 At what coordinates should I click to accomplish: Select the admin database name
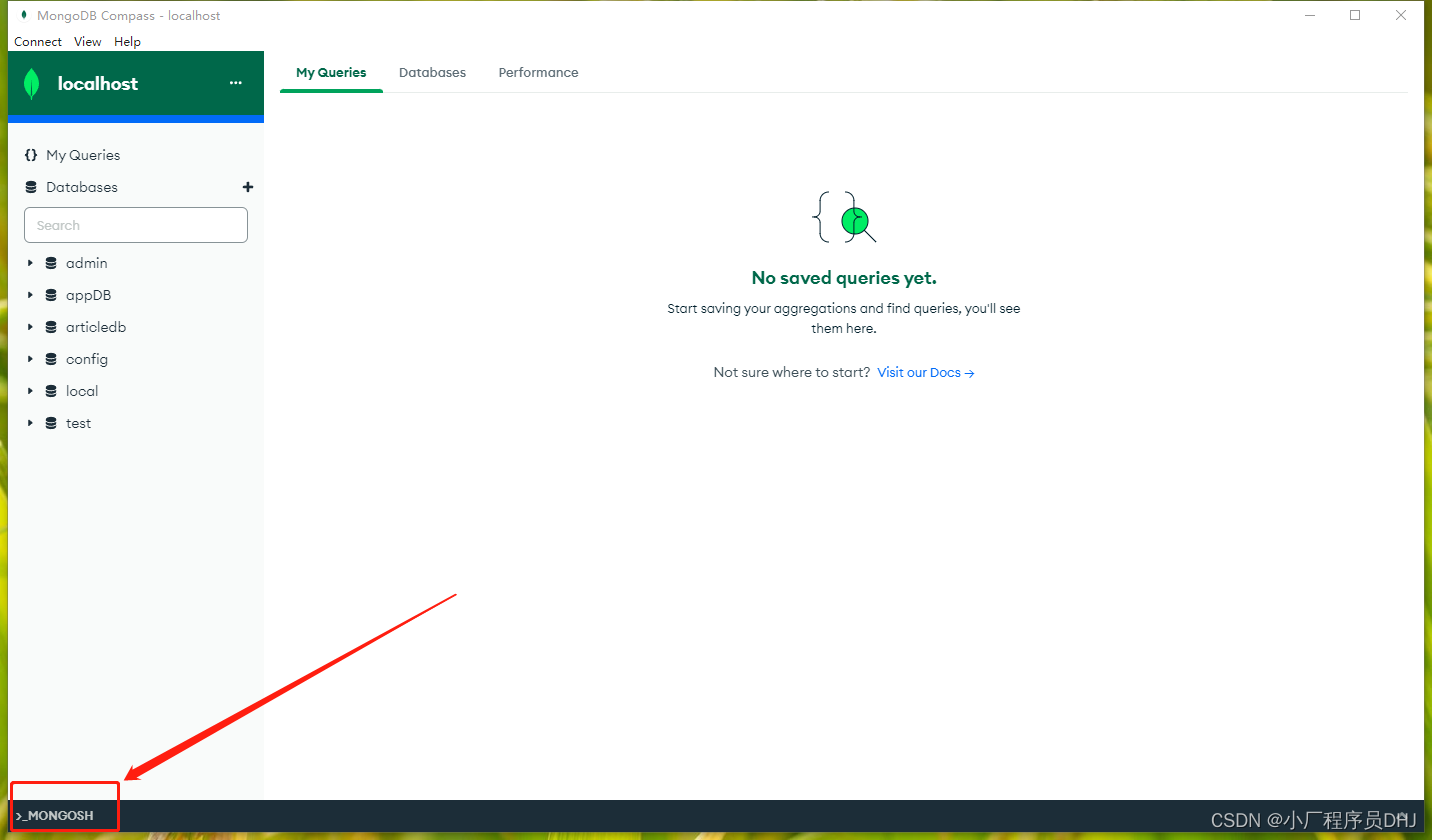[x=87, y=263]
